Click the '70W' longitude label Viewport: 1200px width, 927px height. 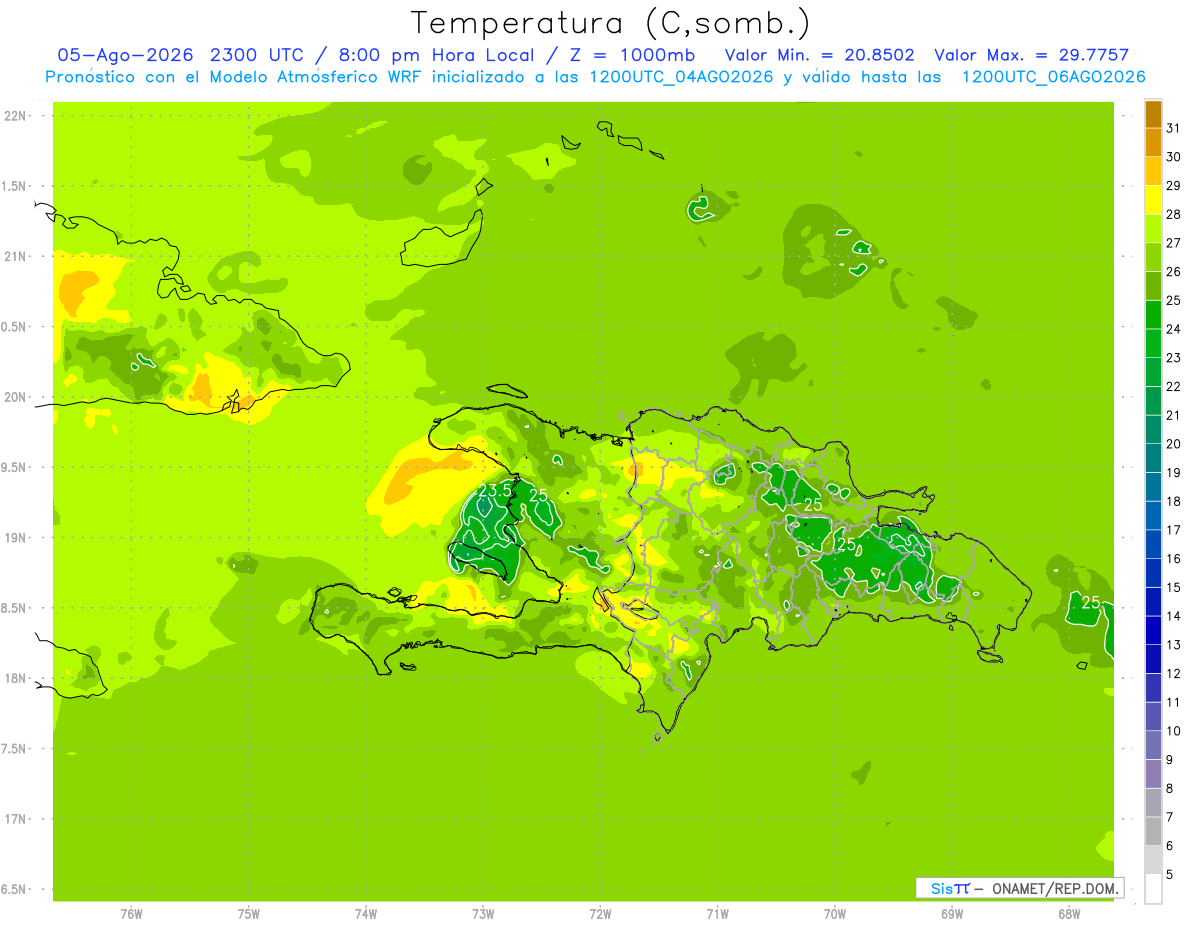835,914
